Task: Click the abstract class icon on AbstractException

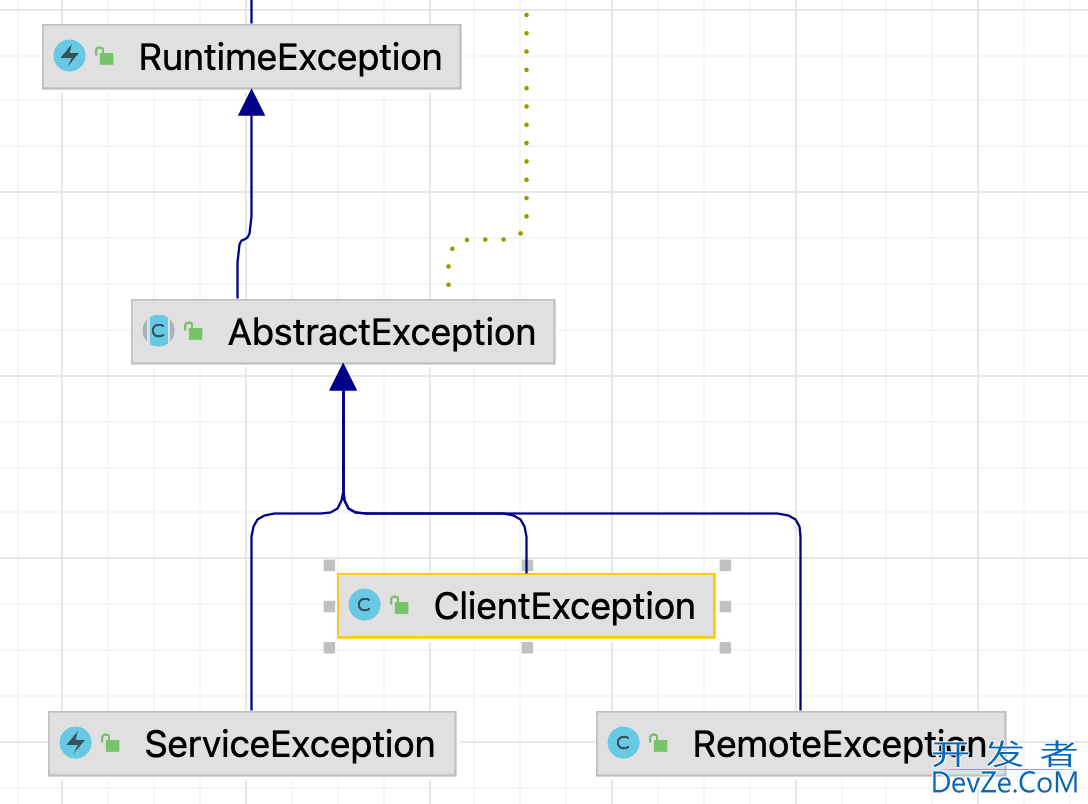Action: [x=158, y=331]
